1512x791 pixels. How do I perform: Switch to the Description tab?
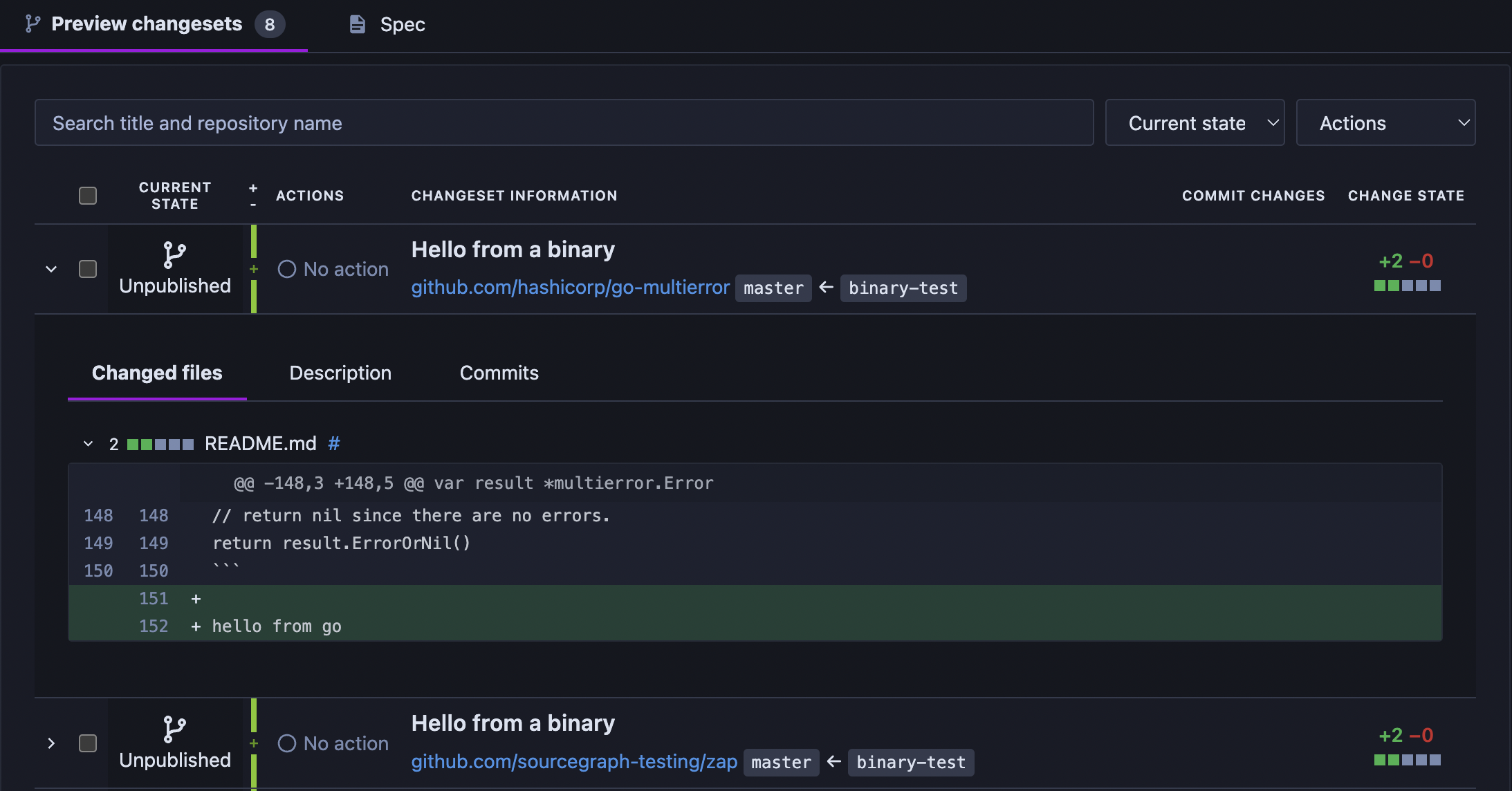point(340,373)
